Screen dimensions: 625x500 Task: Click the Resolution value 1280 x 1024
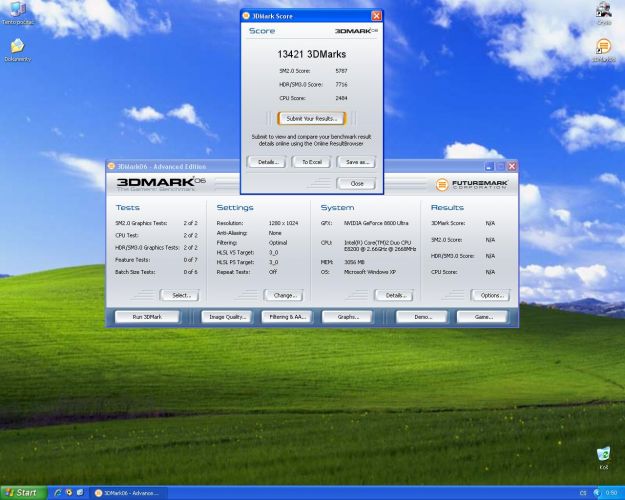click(283, 223)
